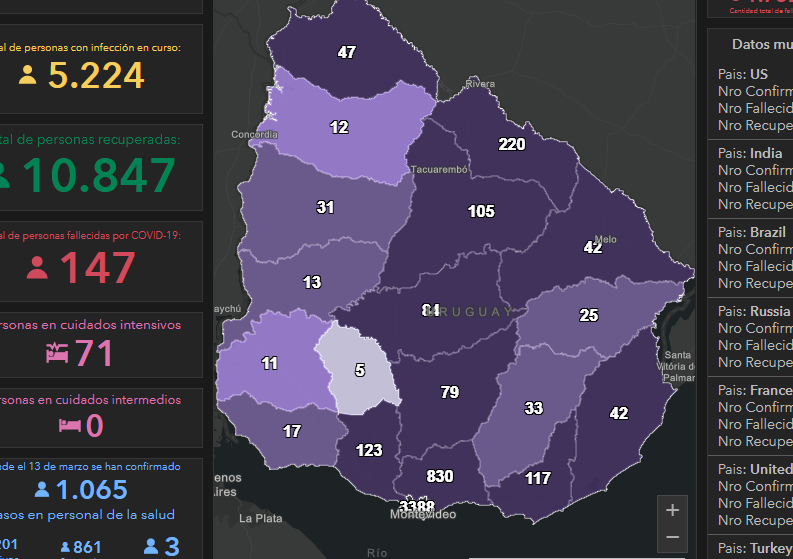Select the map region labeled 17
This screenshot has height=559, width=793.
pyautogui.click(x=292, y=431)
